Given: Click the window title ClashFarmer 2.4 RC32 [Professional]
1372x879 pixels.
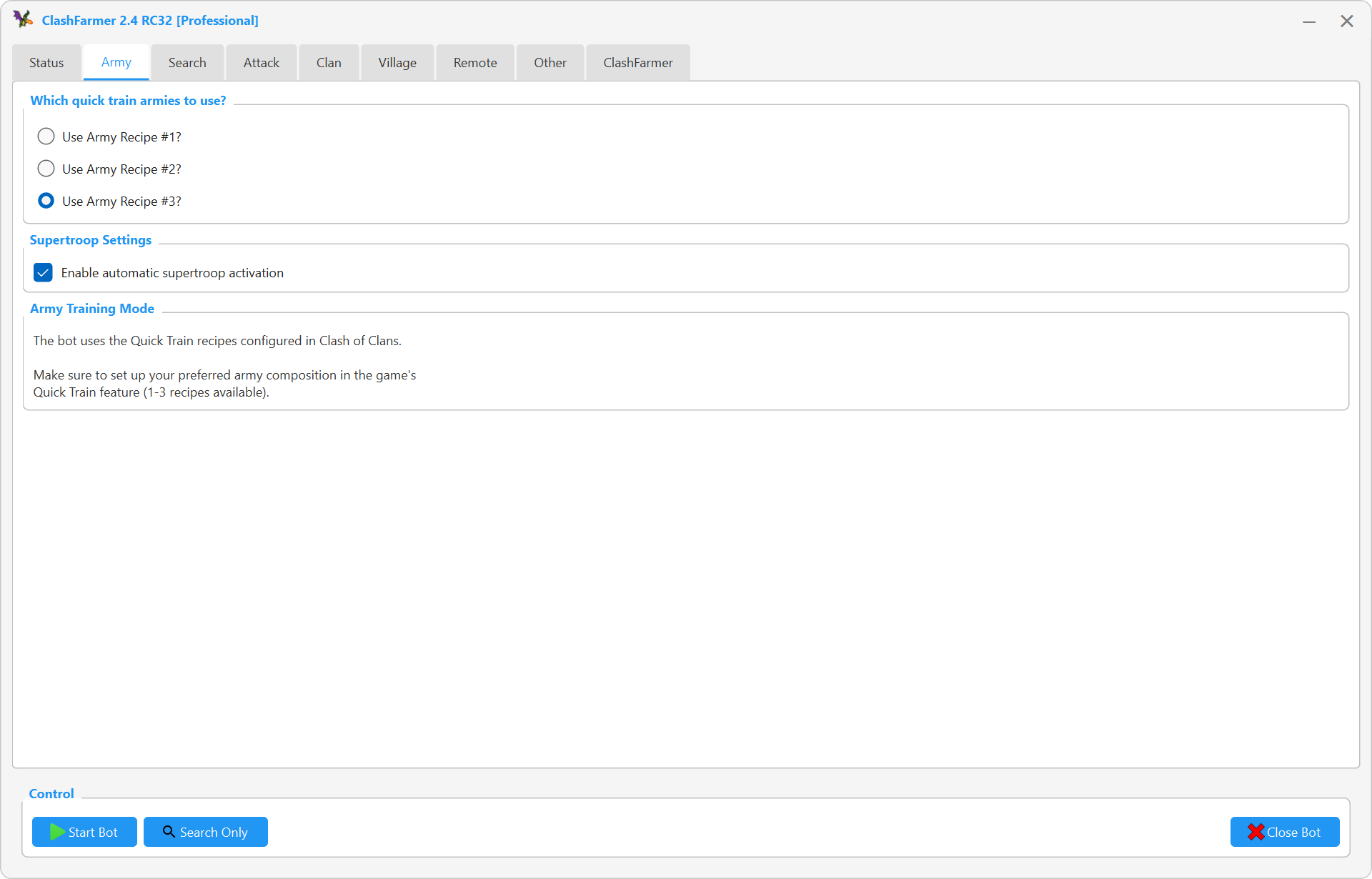Looking at the screenshot, I should (x=150, y=21).
